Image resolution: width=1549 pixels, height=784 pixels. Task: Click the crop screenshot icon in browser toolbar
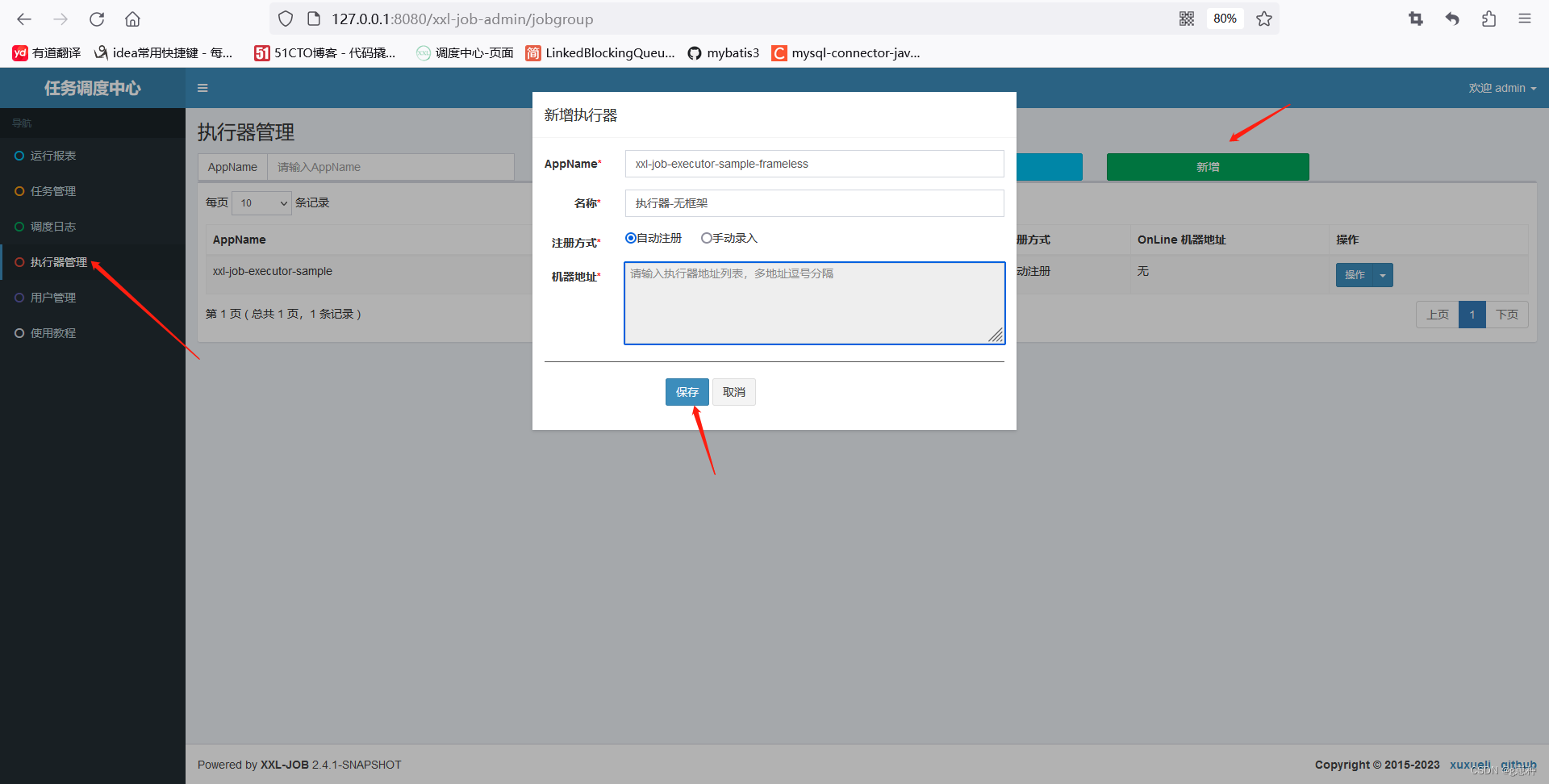pos(1416,19)
